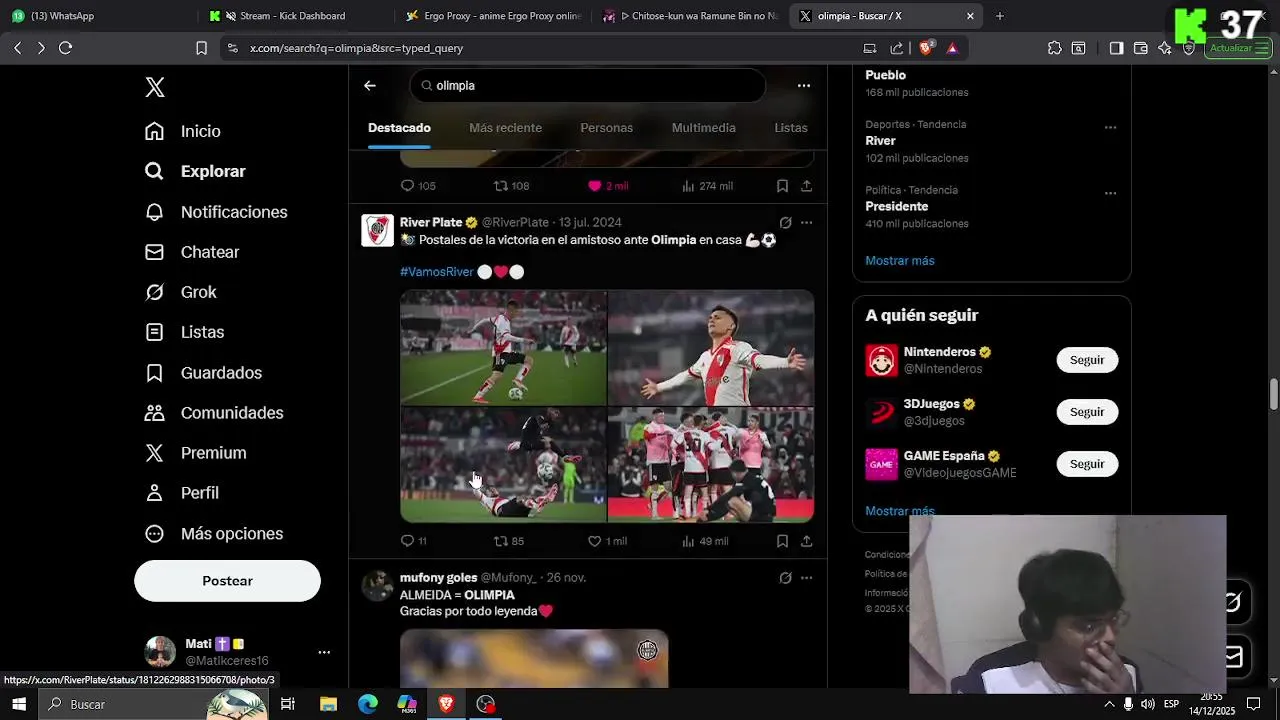
Task: Click Brave Shields icon in address bar
Action: point(926,48)
